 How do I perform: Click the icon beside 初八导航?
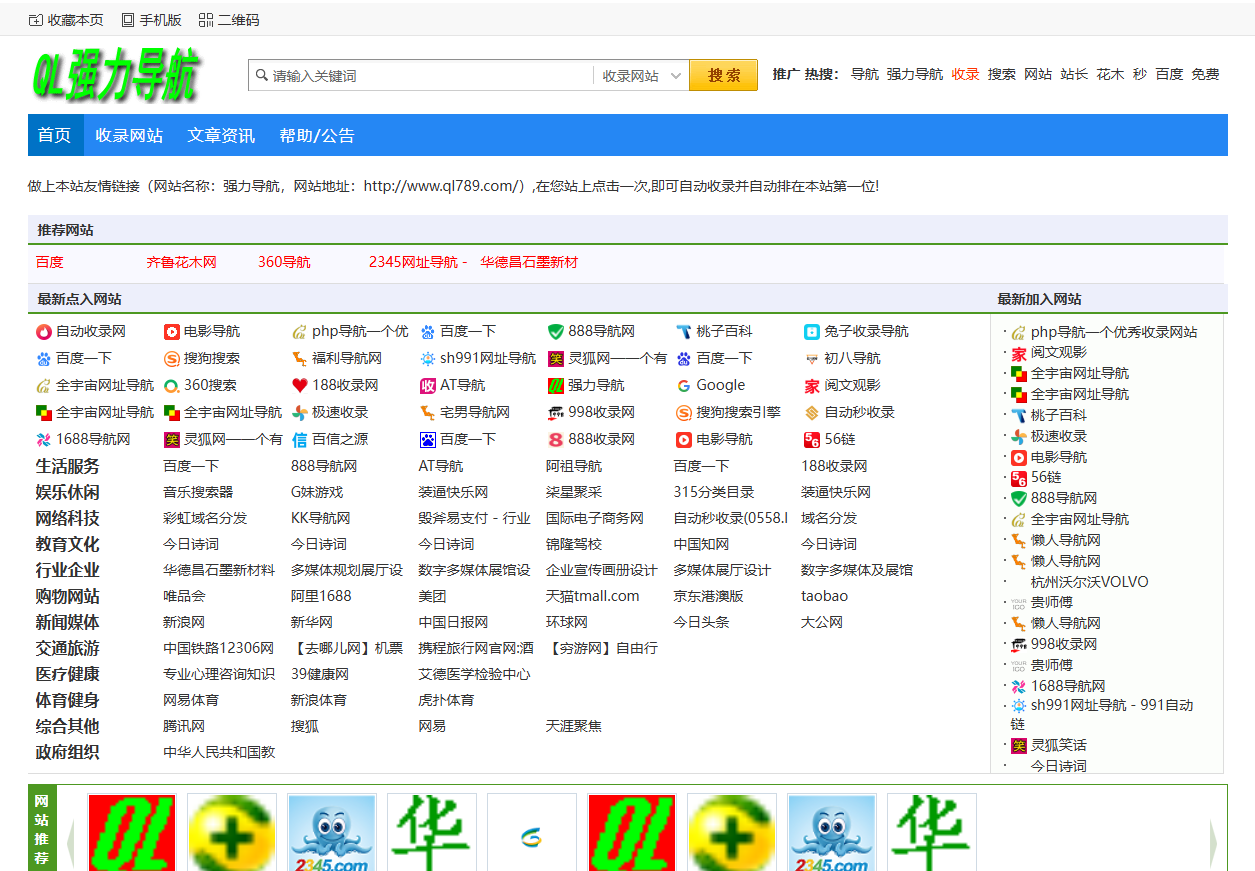coord(812,359)
